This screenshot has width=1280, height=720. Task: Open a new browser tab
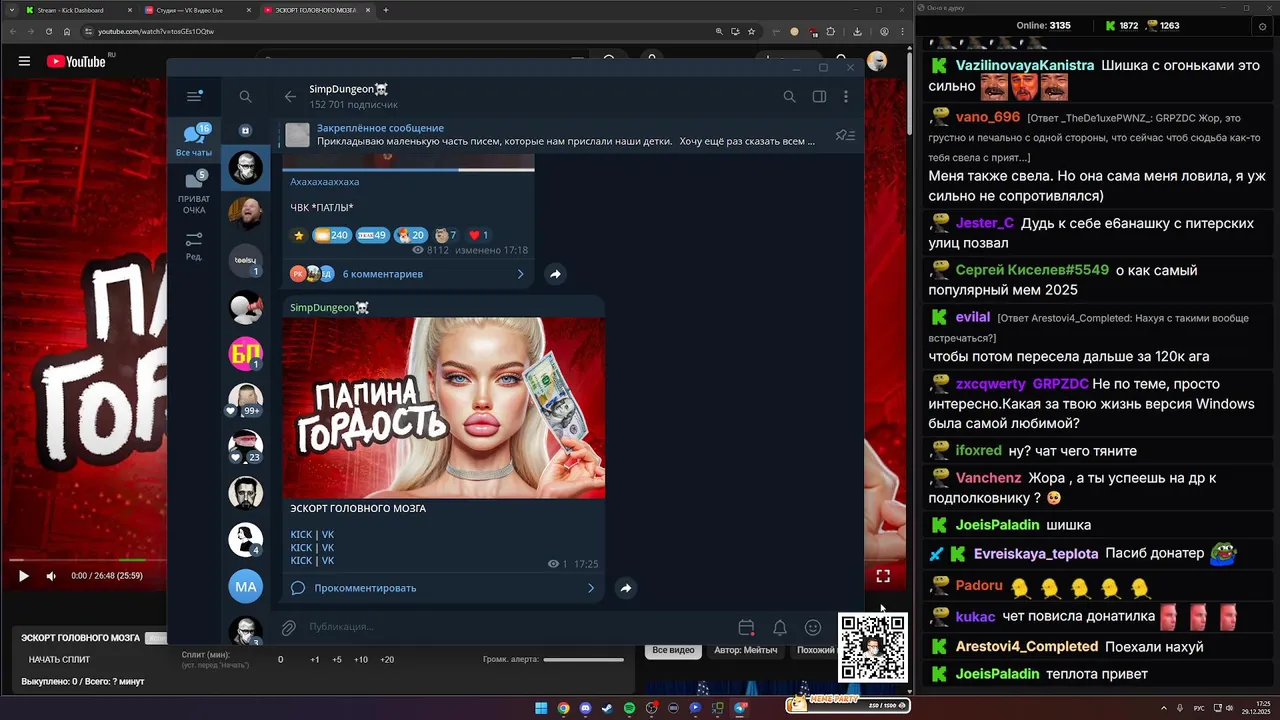tap(386, 10)
